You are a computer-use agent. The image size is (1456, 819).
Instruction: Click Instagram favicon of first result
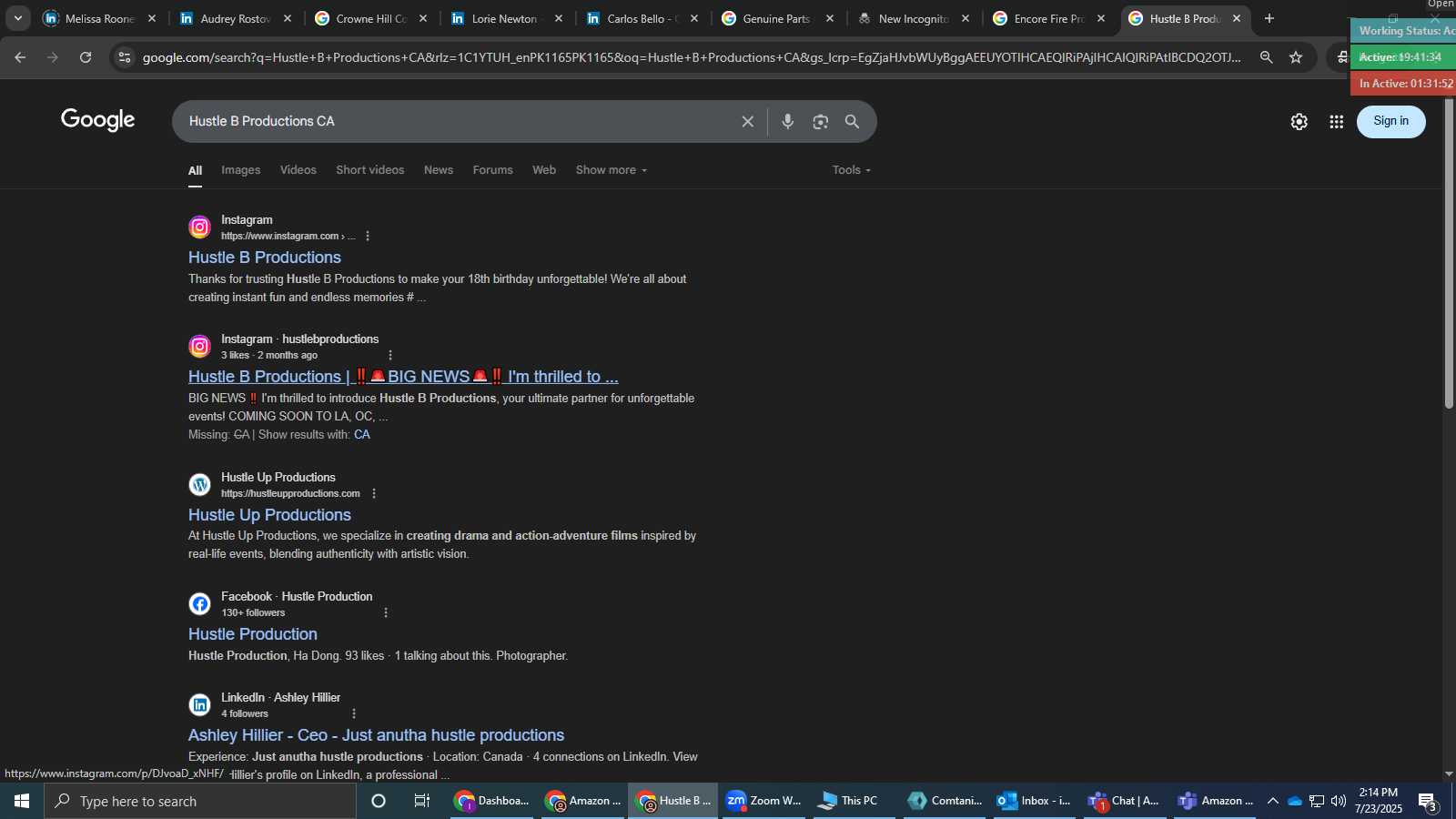click(200, 227)
